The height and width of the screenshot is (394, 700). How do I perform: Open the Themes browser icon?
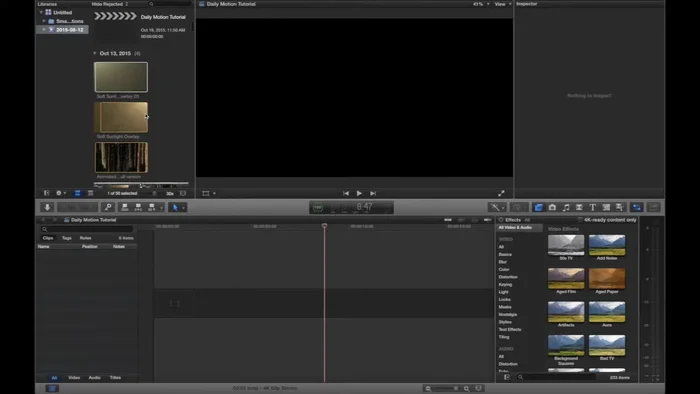tap(620, 207)
